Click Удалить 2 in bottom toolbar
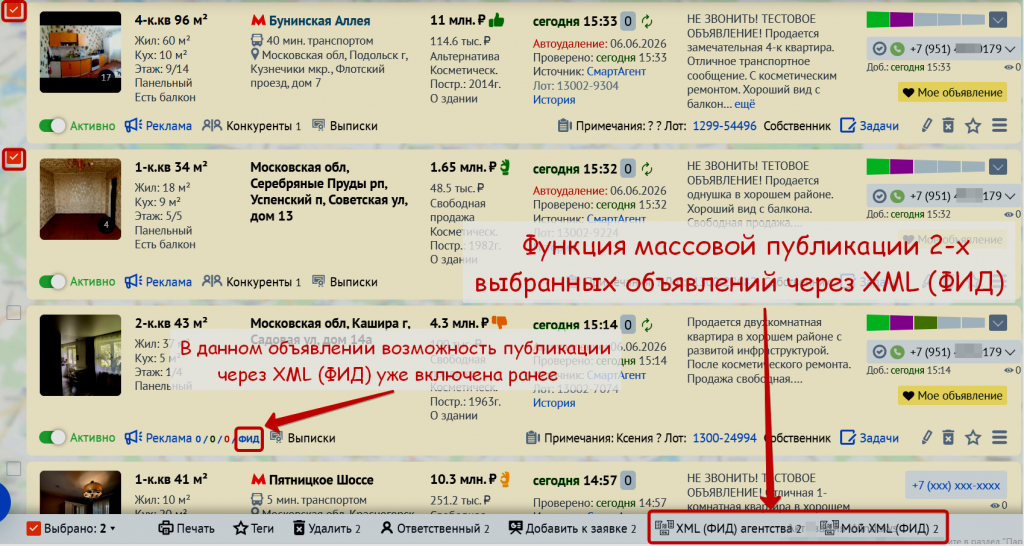Screen dimensions: 1024x546 click(x=327, y=528)
